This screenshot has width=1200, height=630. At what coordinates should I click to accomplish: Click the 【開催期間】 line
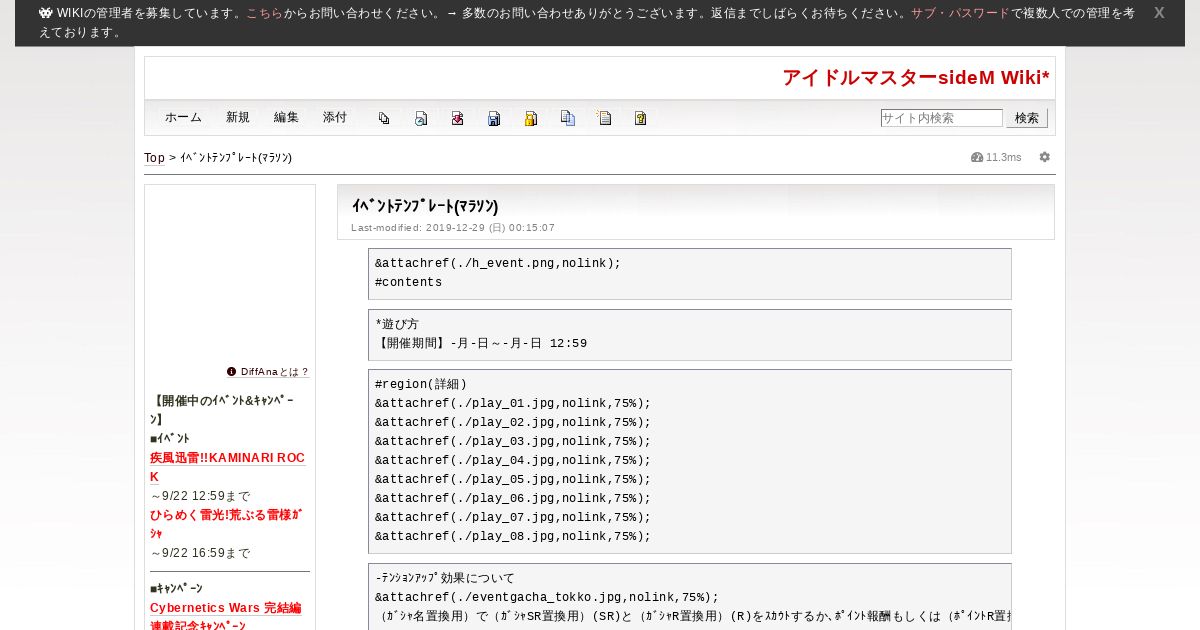pos(481,344)
